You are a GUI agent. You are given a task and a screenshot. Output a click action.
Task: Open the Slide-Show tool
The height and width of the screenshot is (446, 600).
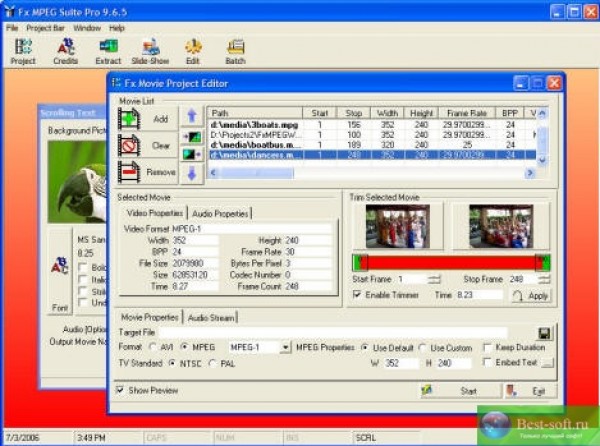(150, 50)
